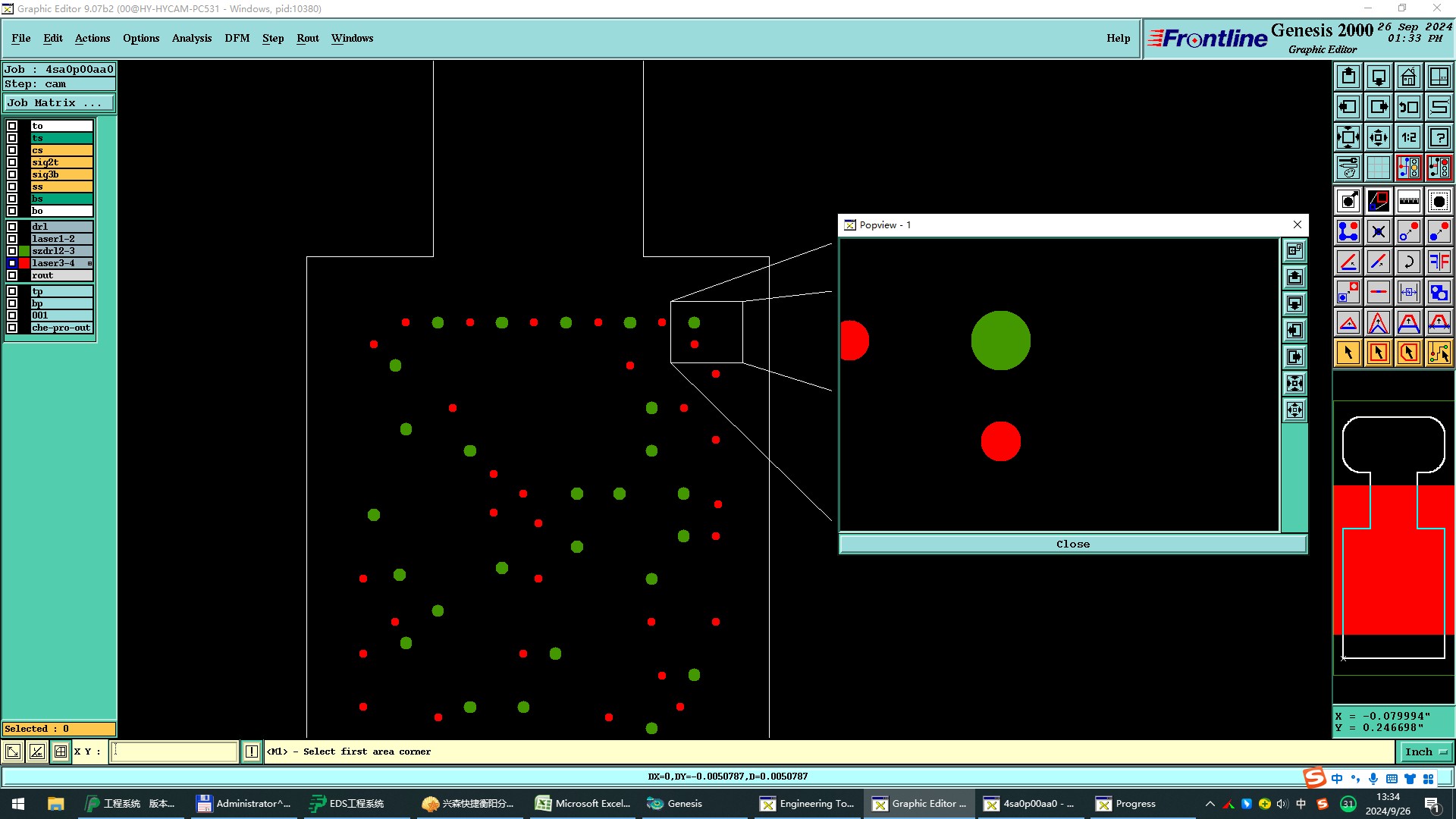Click the X Y coordinate input field
Viewport: 1456px width, 819px height.
point(174,752)
